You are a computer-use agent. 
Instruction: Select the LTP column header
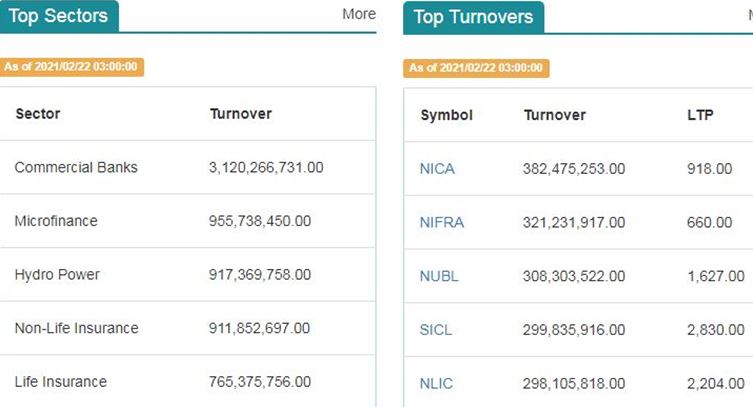pos(700,115)
